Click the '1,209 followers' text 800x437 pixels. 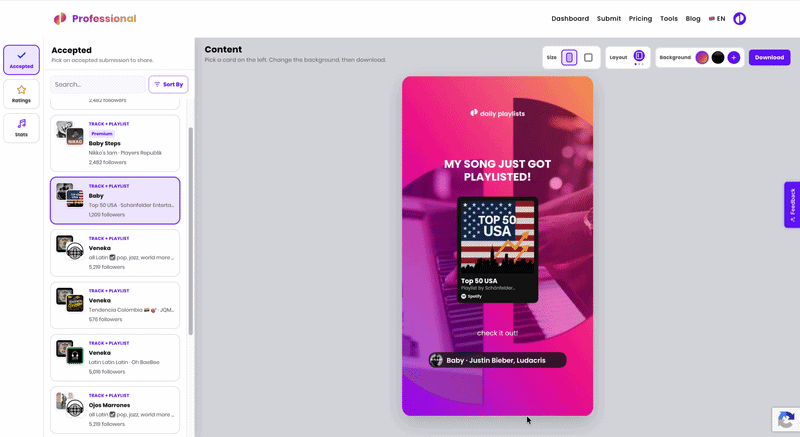[107, 215]
